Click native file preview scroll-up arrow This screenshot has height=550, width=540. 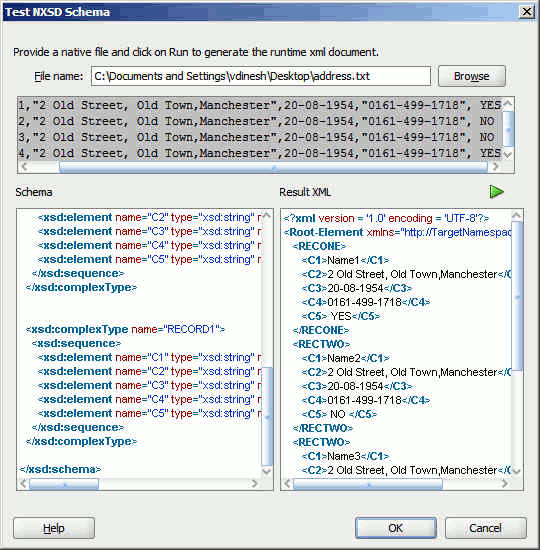click(x=508, y=104)
